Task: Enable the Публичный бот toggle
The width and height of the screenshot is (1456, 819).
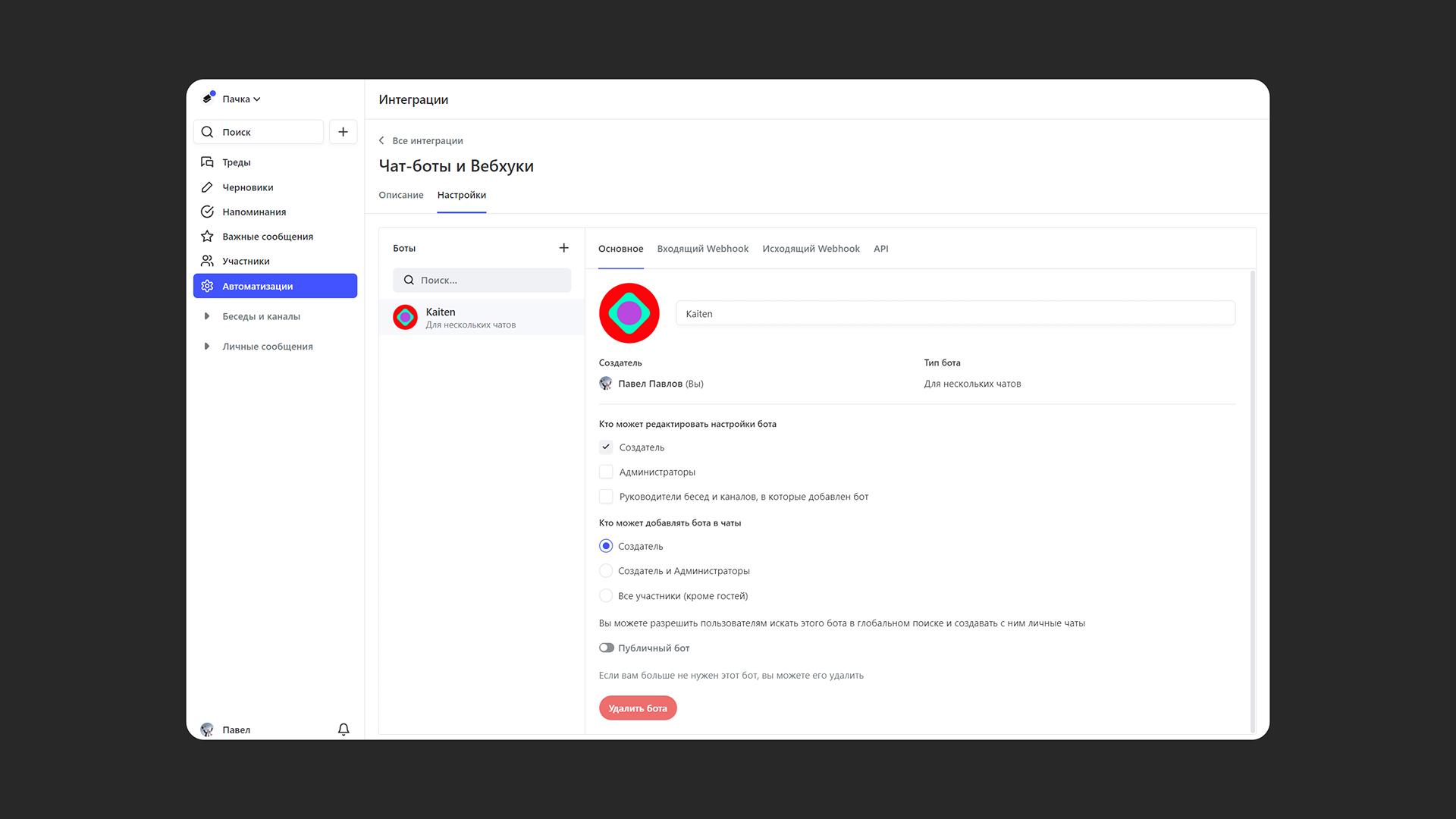Action: [x=607, y=648]
